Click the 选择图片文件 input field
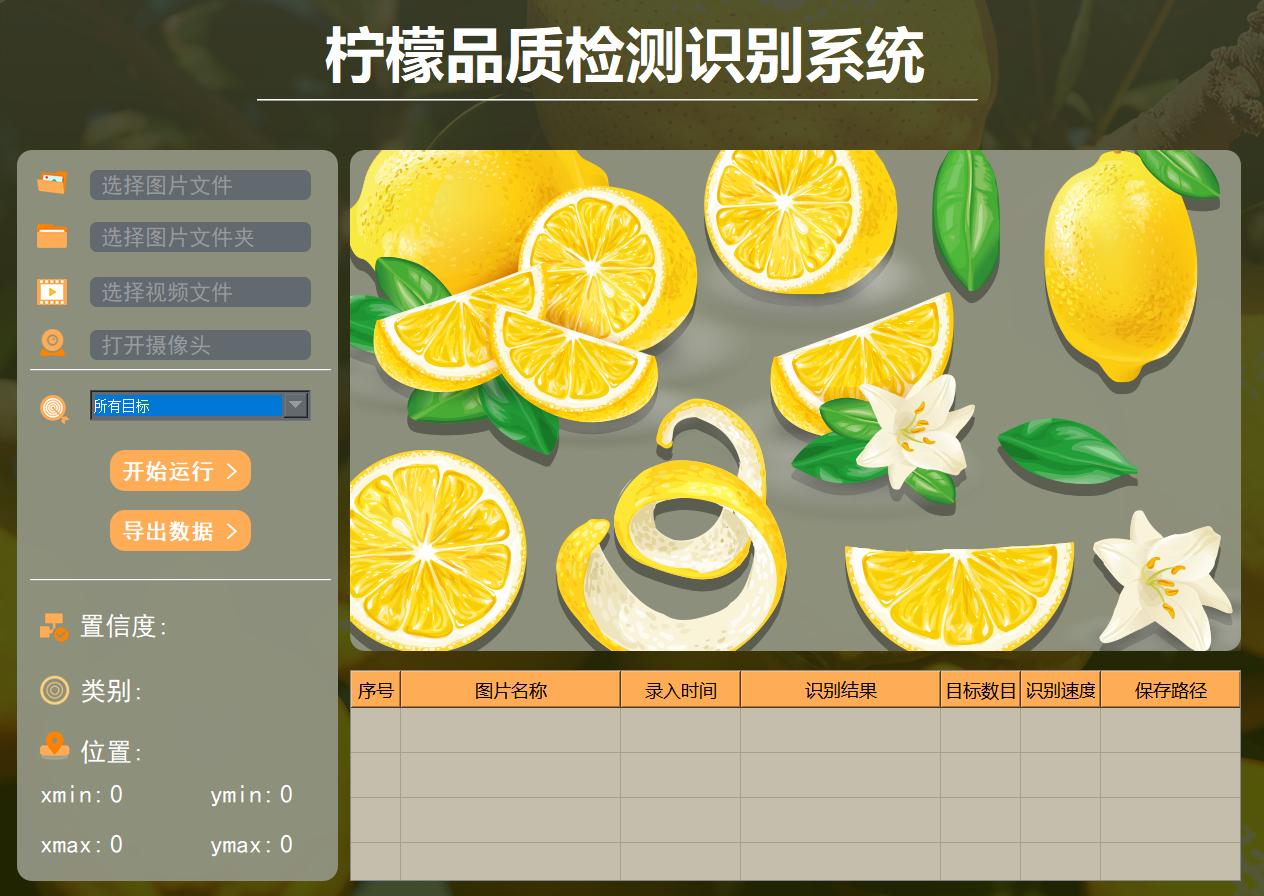This screenshot has width=1264, height=896. tap(200, 185)
